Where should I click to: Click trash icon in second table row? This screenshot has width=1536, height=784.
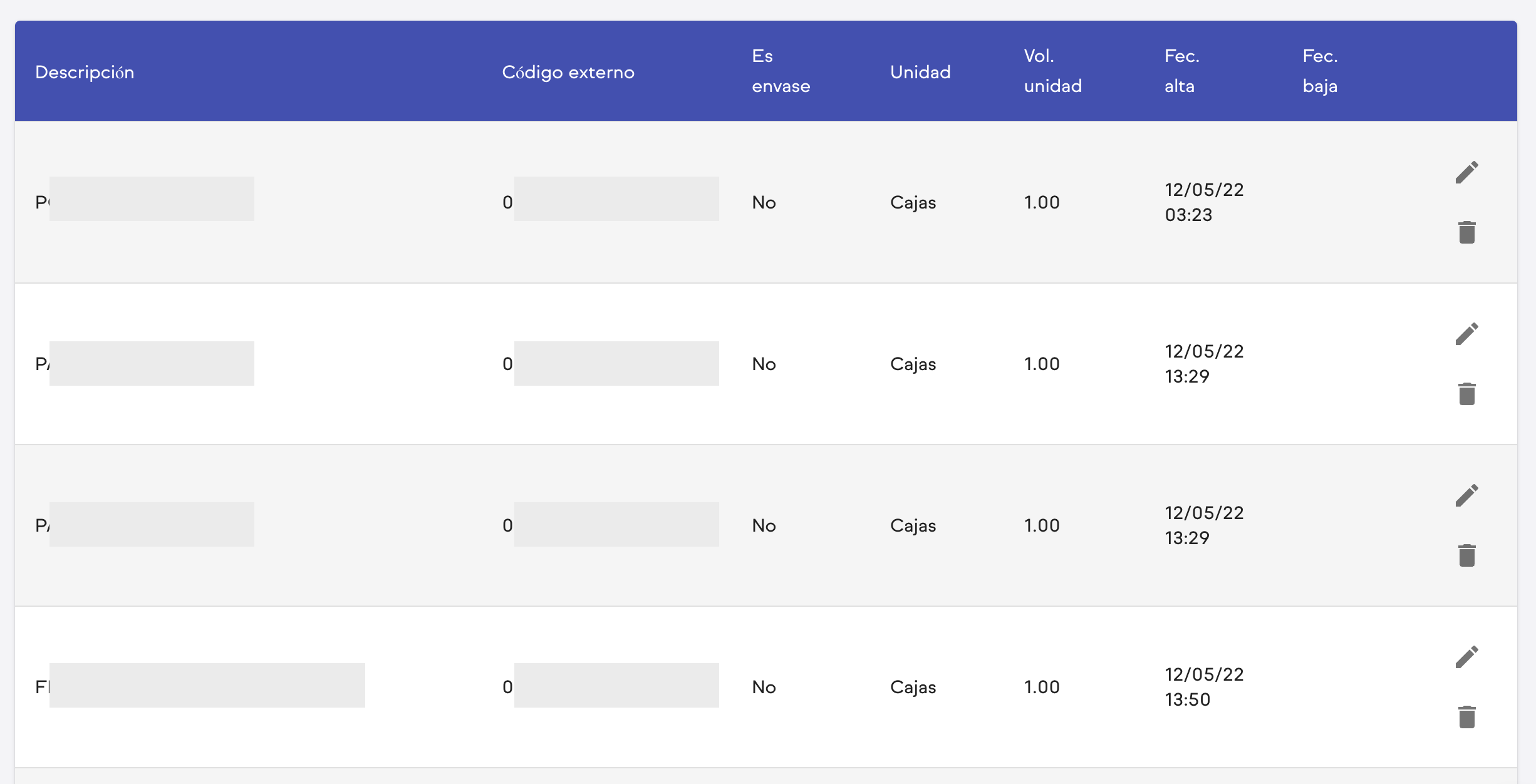click(1466, 394)
